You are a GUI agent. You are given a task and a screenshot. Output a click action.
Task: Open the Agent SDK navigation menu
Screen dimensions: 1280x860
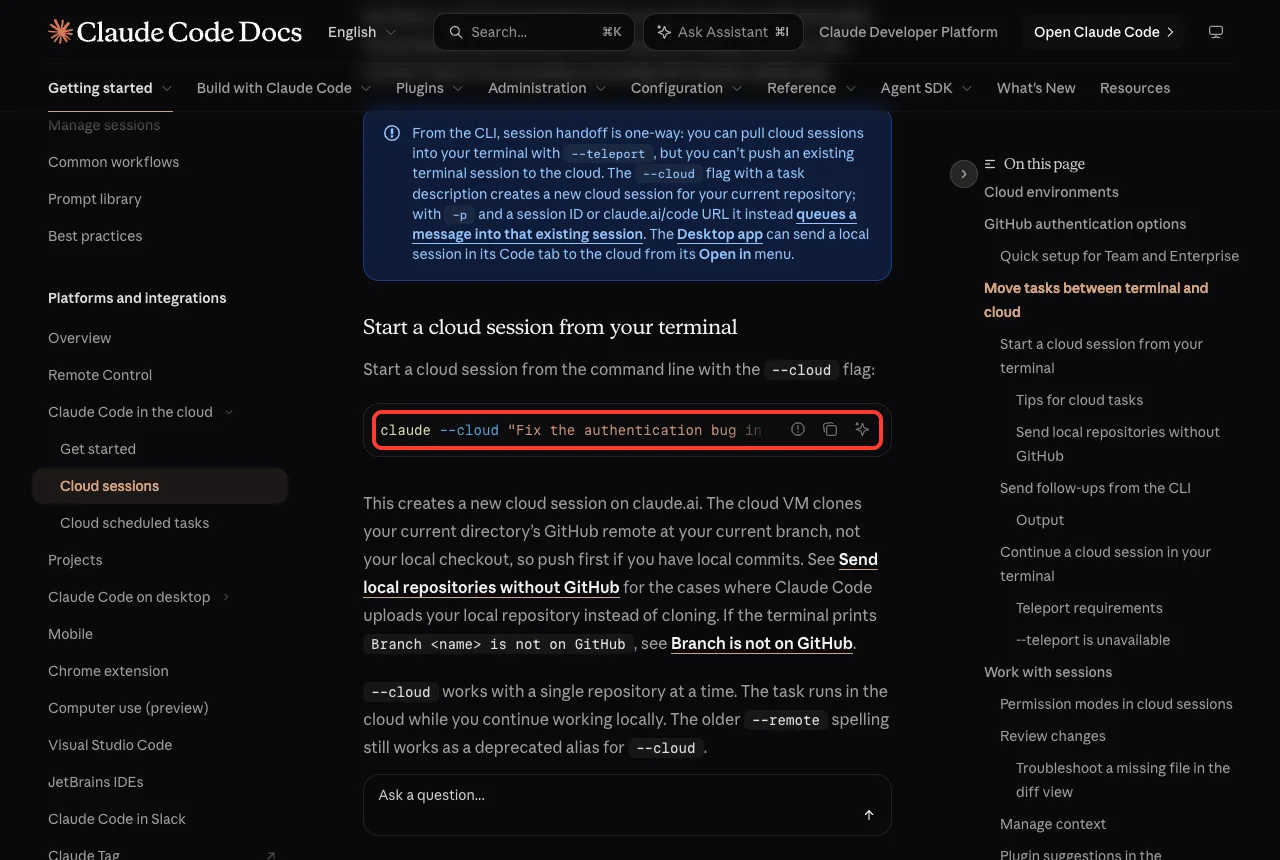(926, 88)
